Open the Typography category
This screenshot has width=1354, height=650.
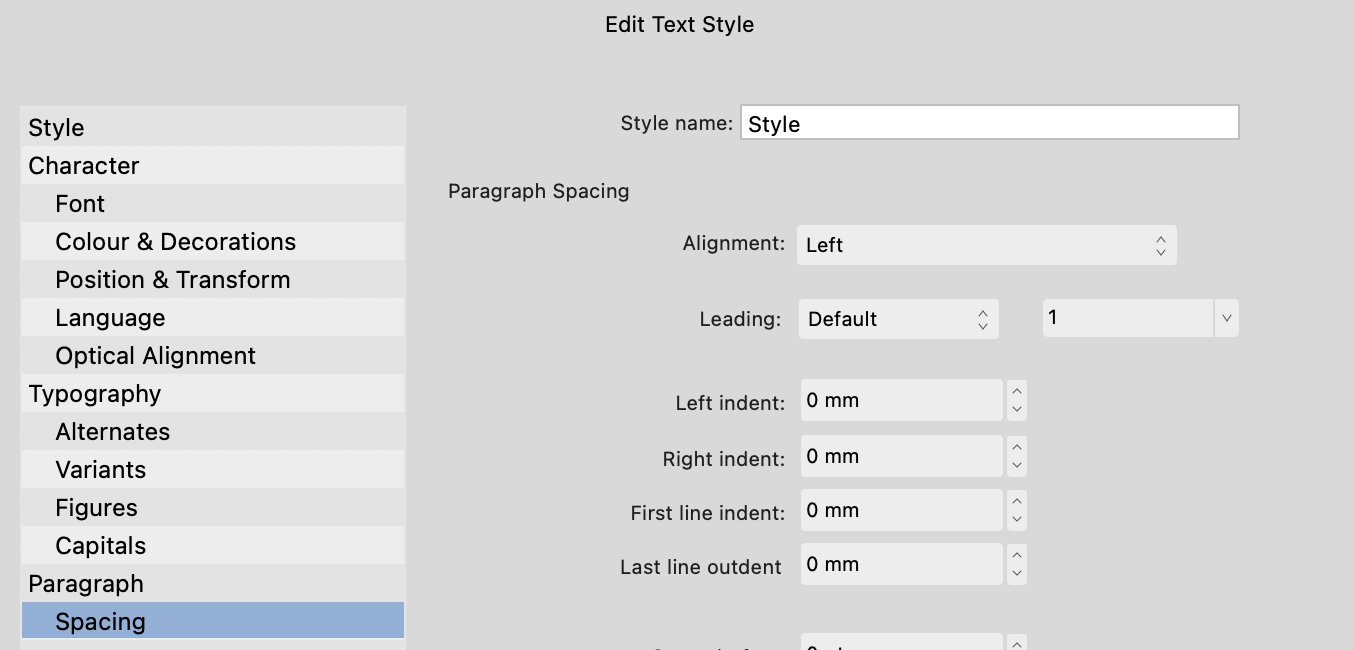click(x=94, y=393)
